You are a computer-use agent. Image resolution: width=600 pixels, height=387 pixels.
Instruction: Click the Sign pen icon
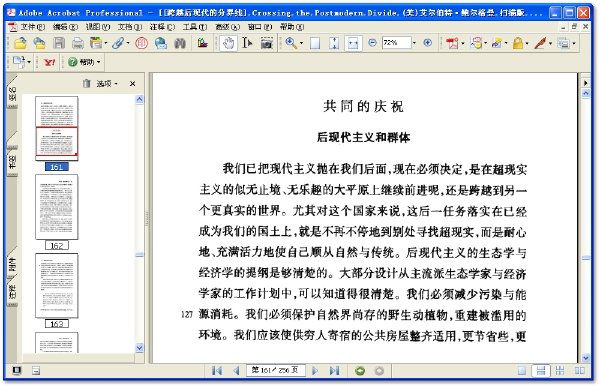(x=540, y=43)
